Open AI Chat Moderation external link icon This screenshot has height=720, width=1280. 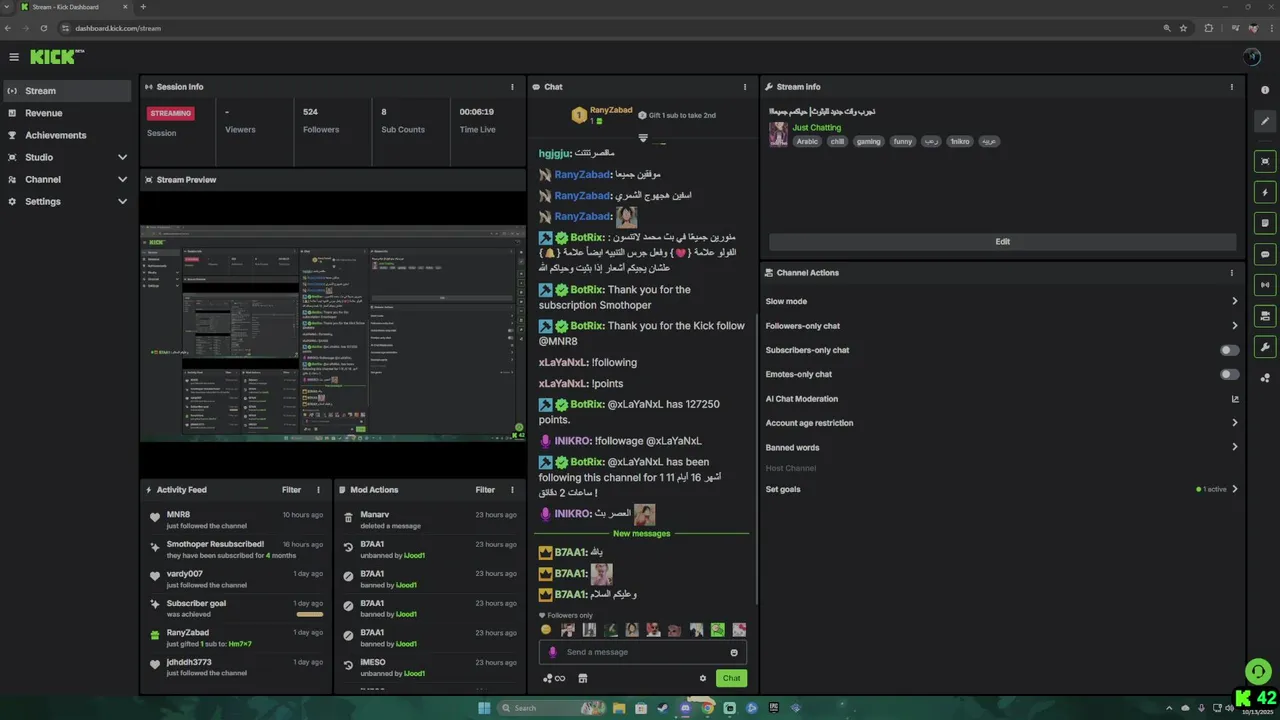pyautogui.click(x=1235, y=399)
